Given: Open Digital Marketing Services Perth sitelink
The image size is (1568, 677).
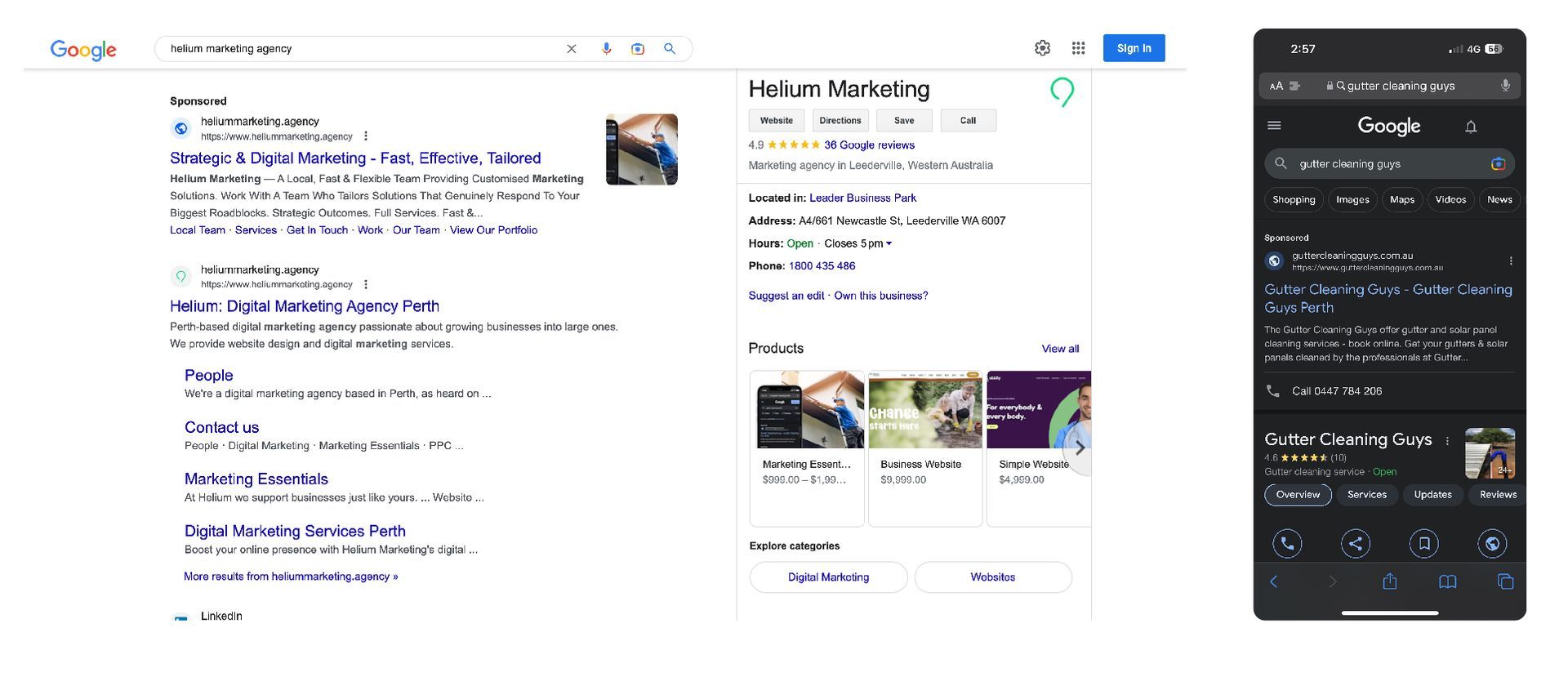Looking at the screenshot, I should click(295, 532).
